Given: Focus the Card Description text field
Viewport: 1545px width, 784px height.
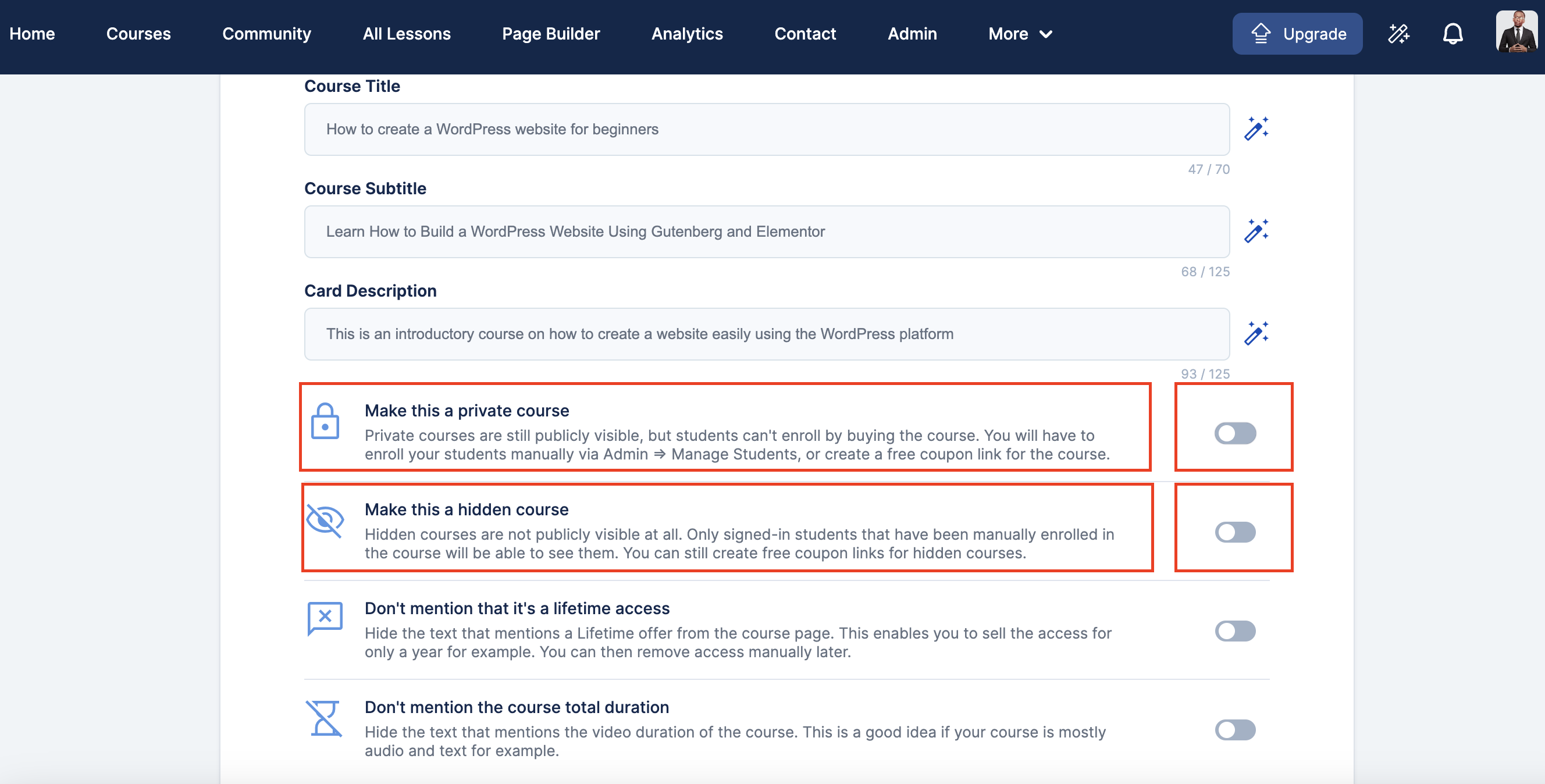Looking at the screenshot, I should click(767, 334).
